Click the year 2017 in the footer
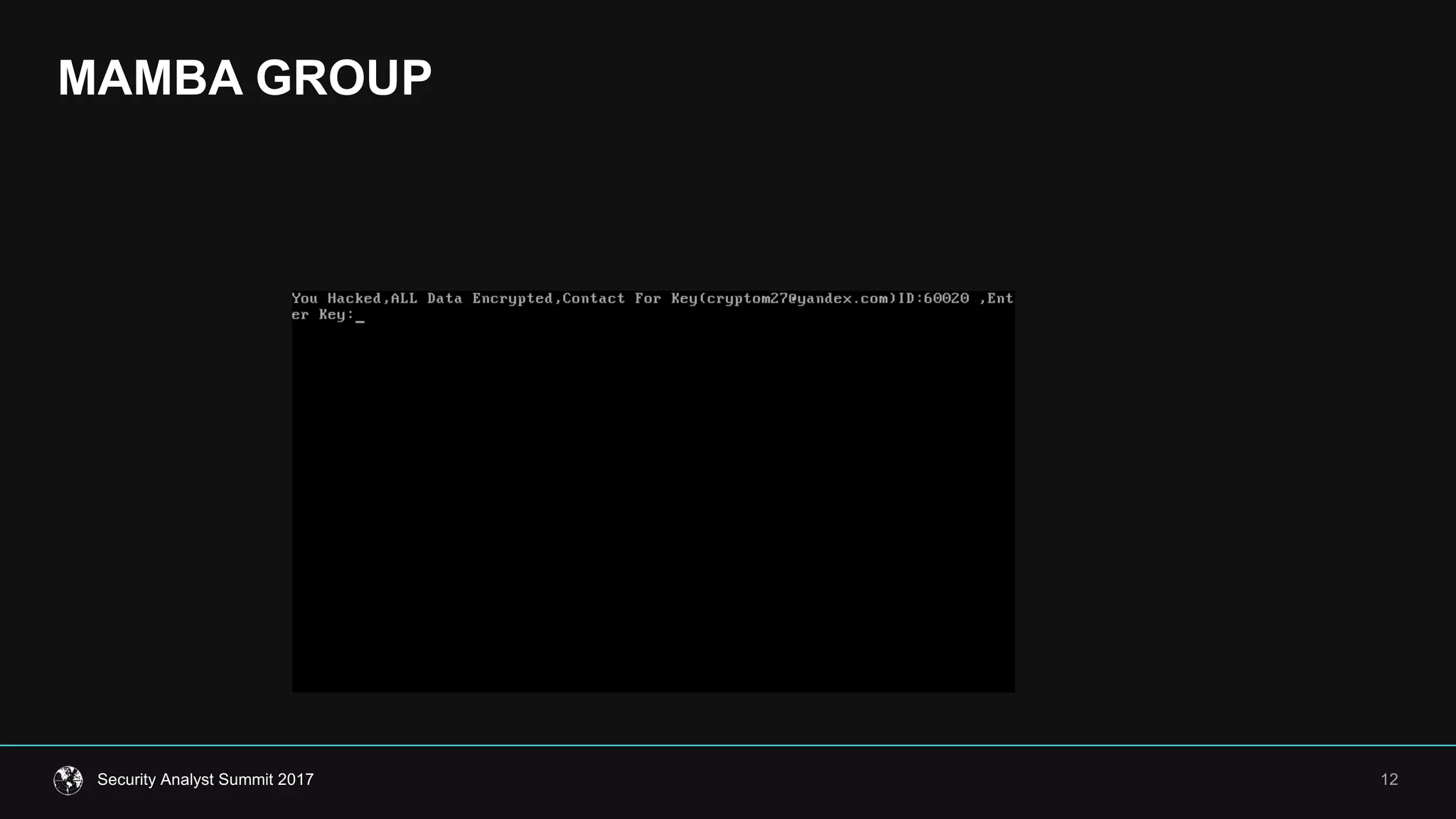1456x819 pixels. pyautogui.click(x=296, y=779)
